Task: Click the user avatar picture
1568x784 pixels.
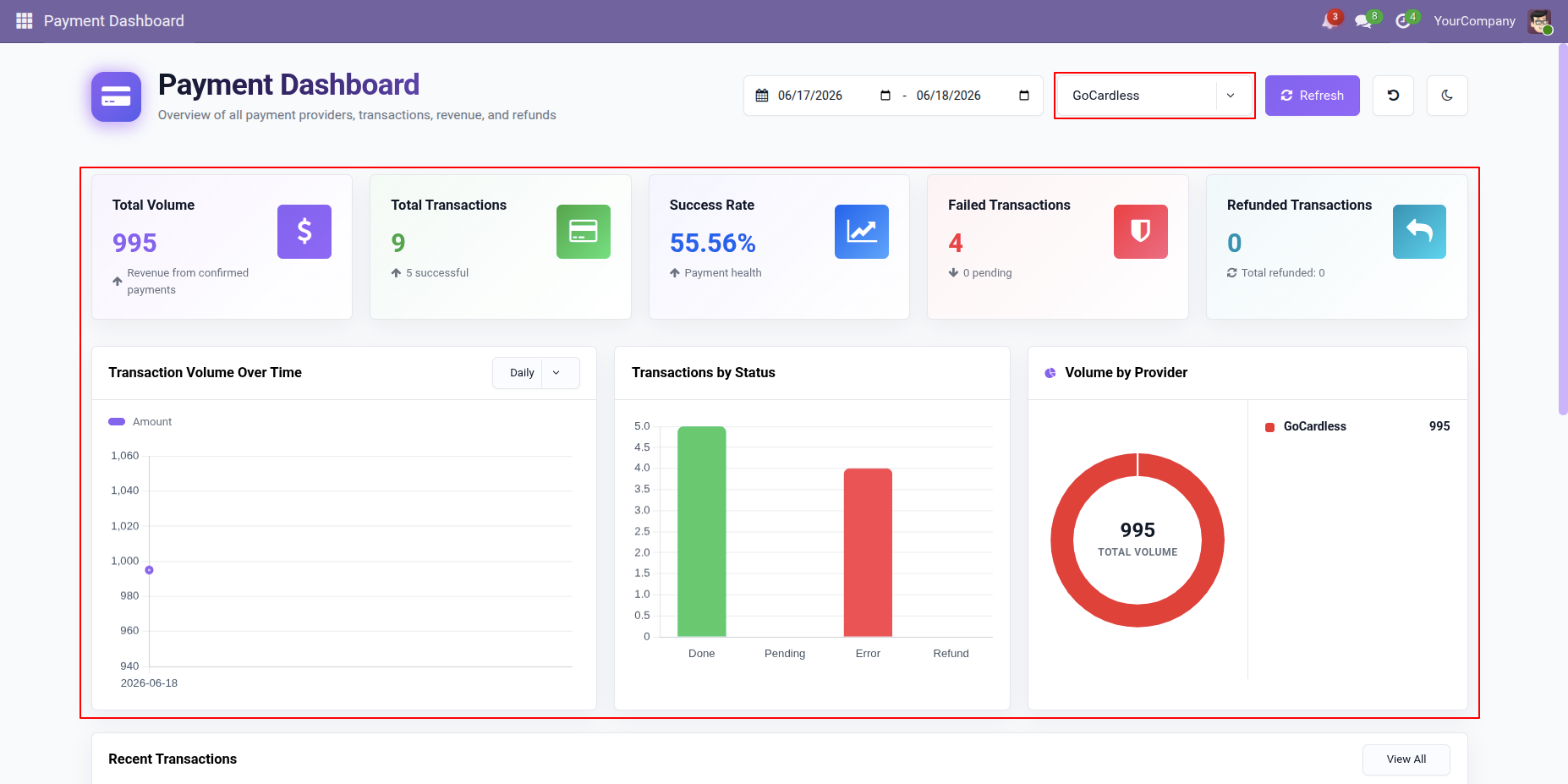Action: coord(1539,21)
